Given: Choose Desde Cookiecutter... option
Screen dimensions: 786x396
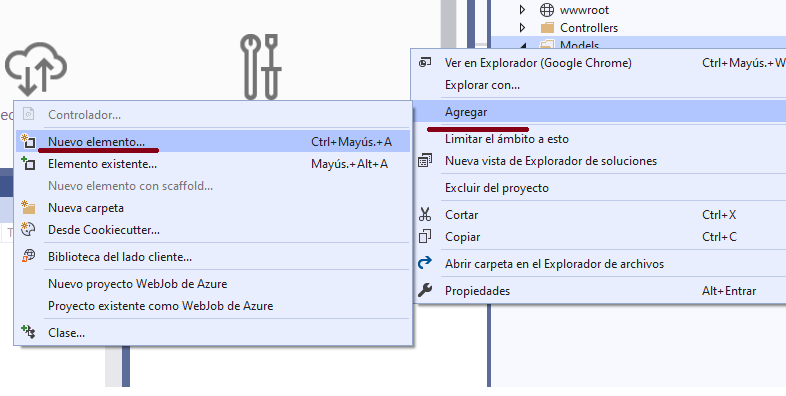Looking at the screenshot, I should (x=213, y=230).
